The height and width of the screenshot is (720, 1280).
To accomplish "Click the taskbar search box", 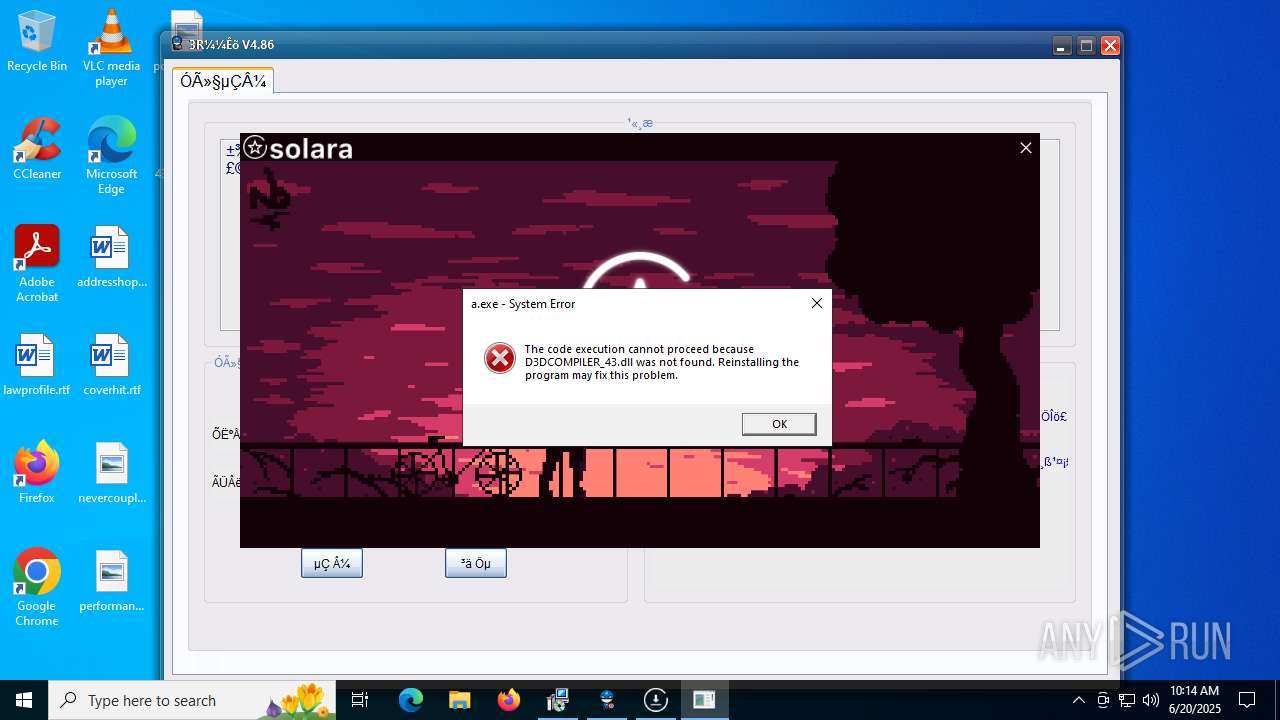I will [x=192, y=700].
